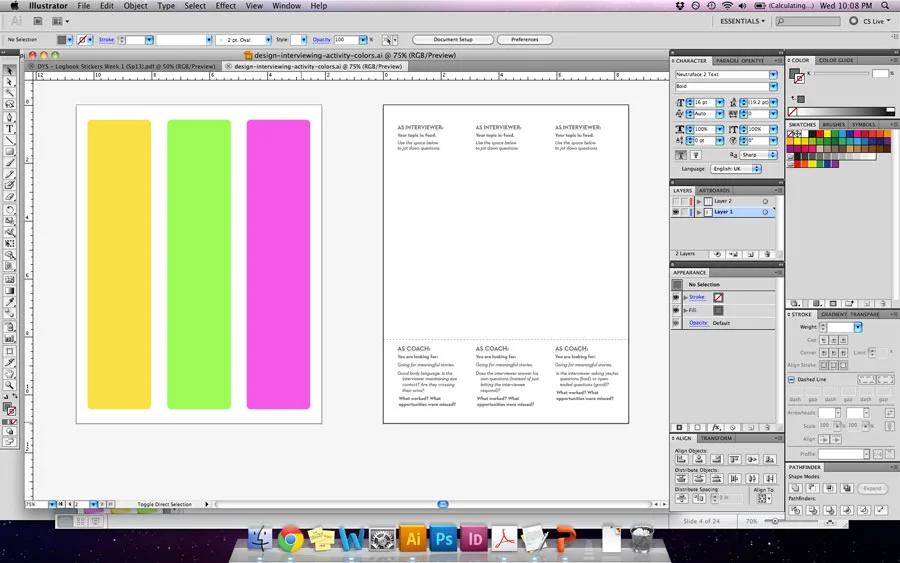Click the Document Setup button
The width and height of the screenshot is (900, 563).
click(453, 40)
